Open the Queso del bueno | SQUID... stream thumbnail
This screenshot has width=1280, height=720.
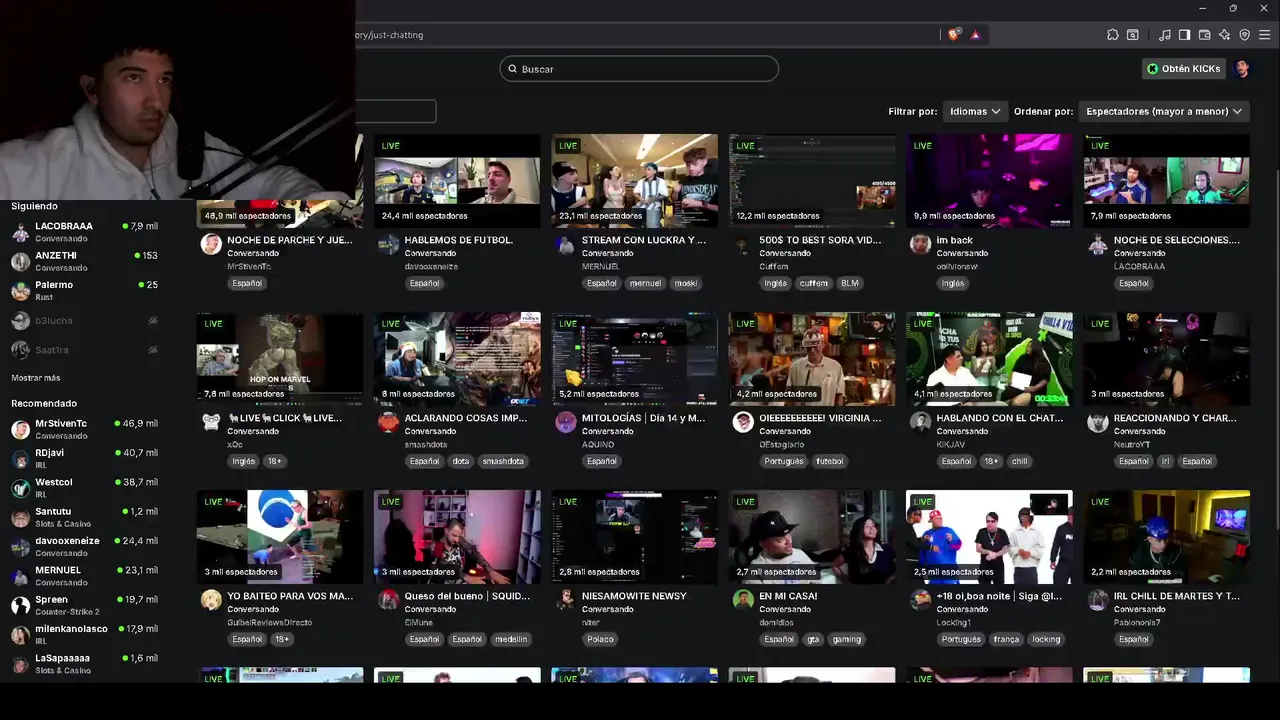coord(457,537)
